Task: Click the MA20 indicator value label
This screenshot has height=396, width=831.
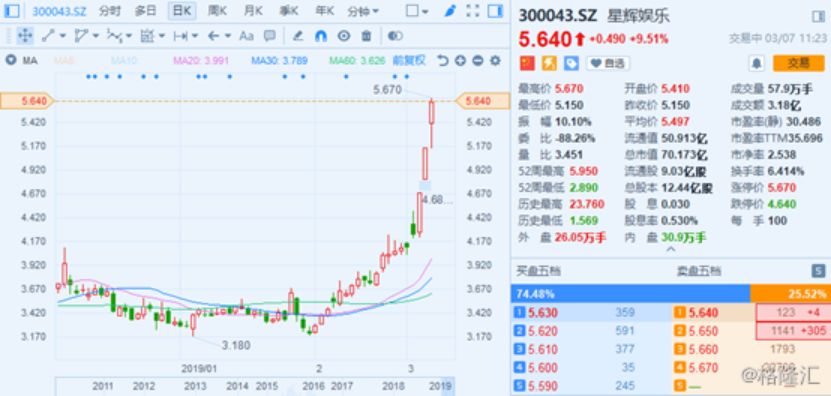Action: (x=201, y=60)
